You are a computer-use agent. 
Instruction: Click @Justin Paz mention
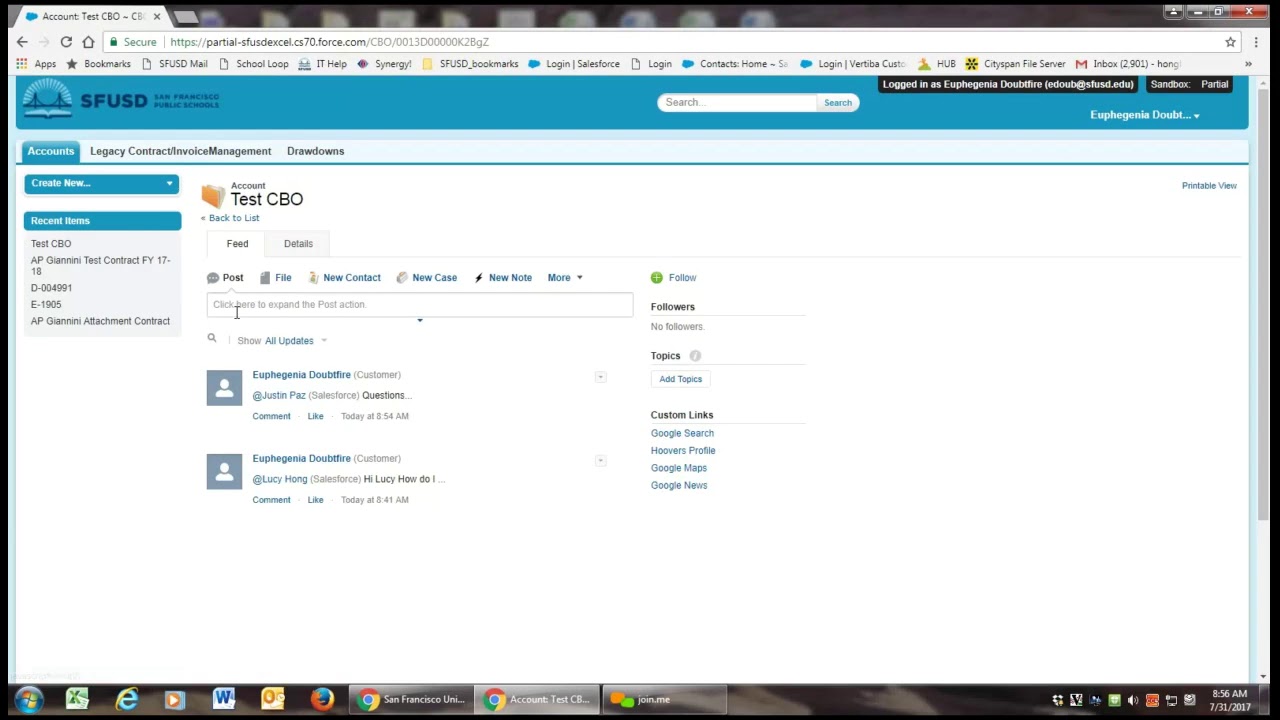click(279, 396)
